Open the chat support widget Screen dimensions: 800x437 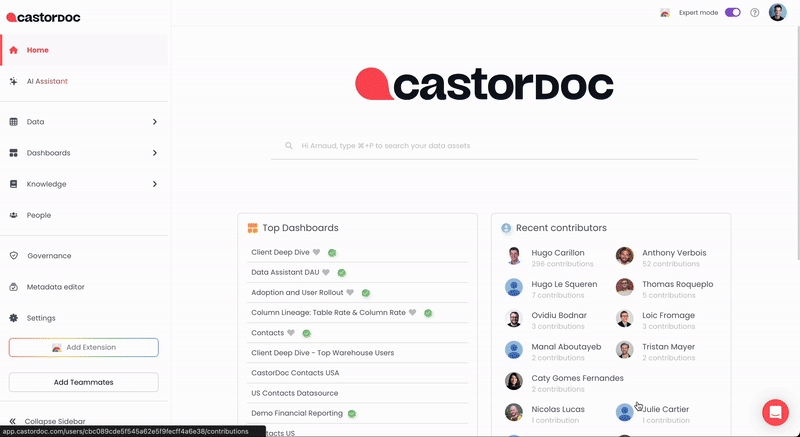click(776, 411)
